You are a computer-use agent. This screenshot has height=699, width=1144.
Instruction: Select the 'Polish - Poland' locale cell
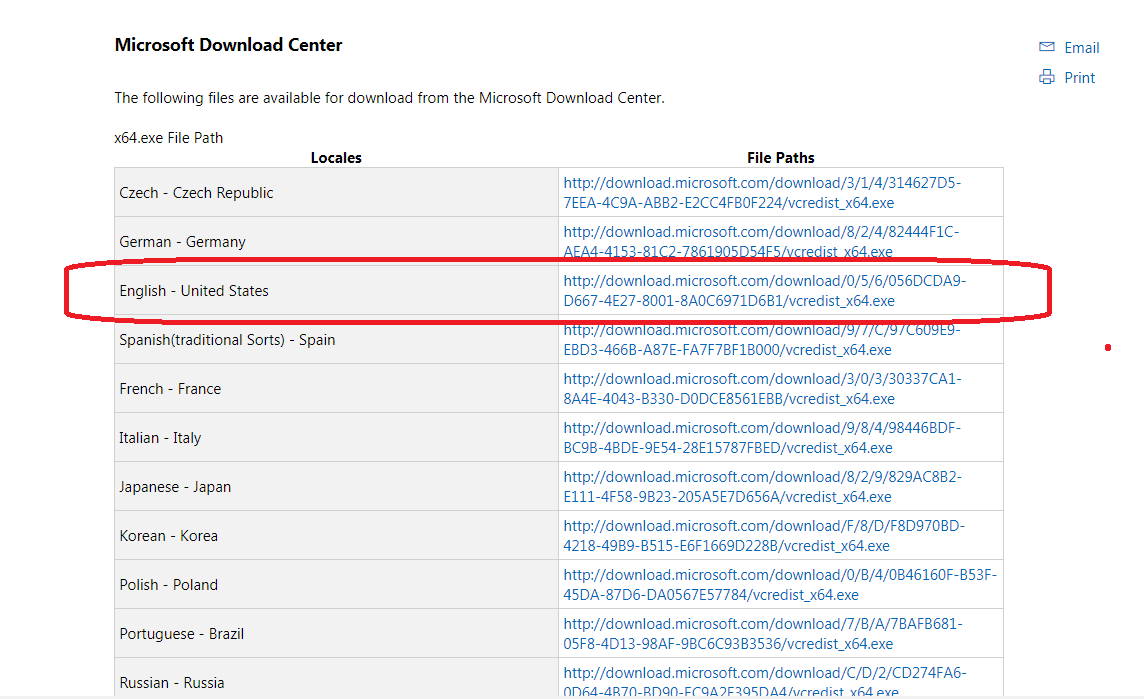tap(336, 584)
